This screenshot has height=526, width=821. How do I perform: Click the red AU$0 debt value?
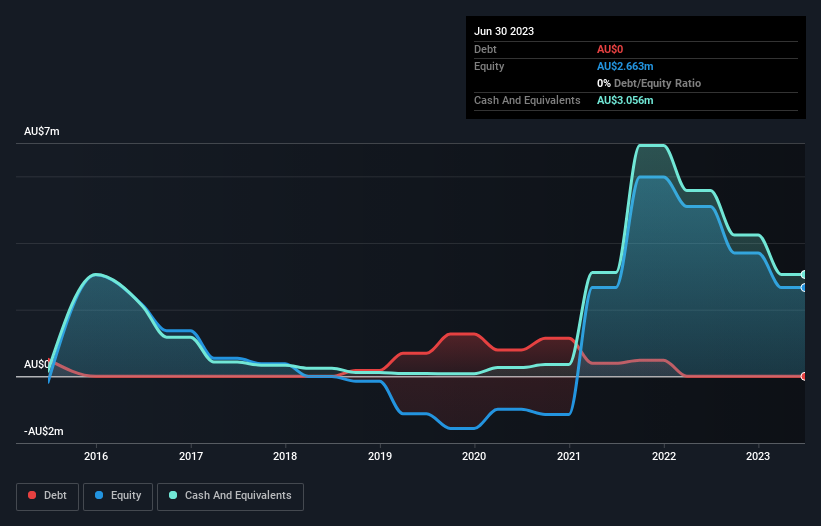[610, 49]
